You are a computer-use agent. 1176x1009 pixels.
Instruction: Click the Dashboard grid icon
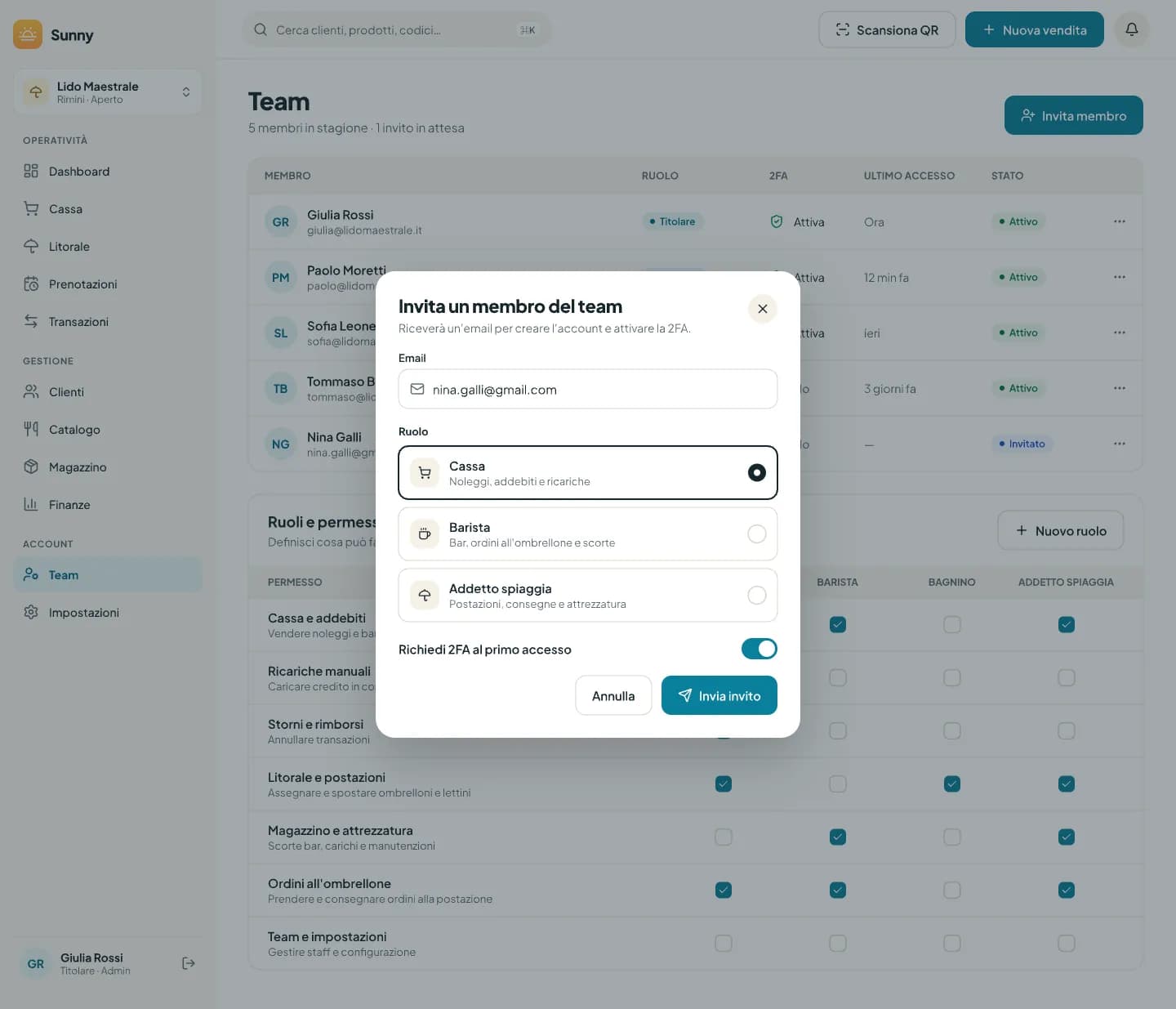31,171
